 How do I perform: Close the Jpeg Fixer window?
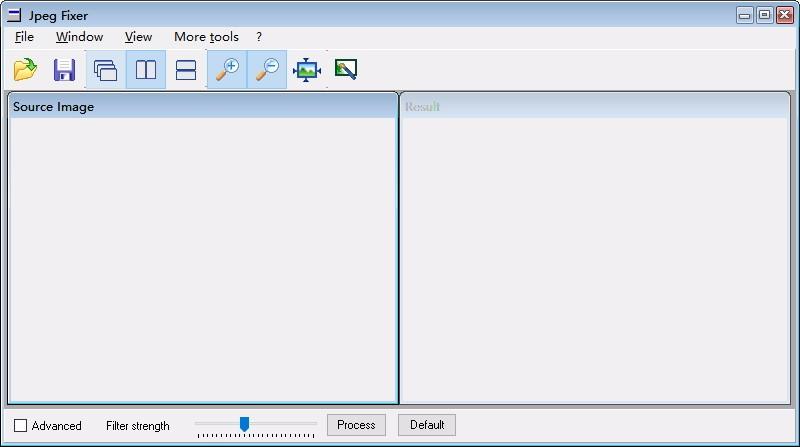(785, 15)
